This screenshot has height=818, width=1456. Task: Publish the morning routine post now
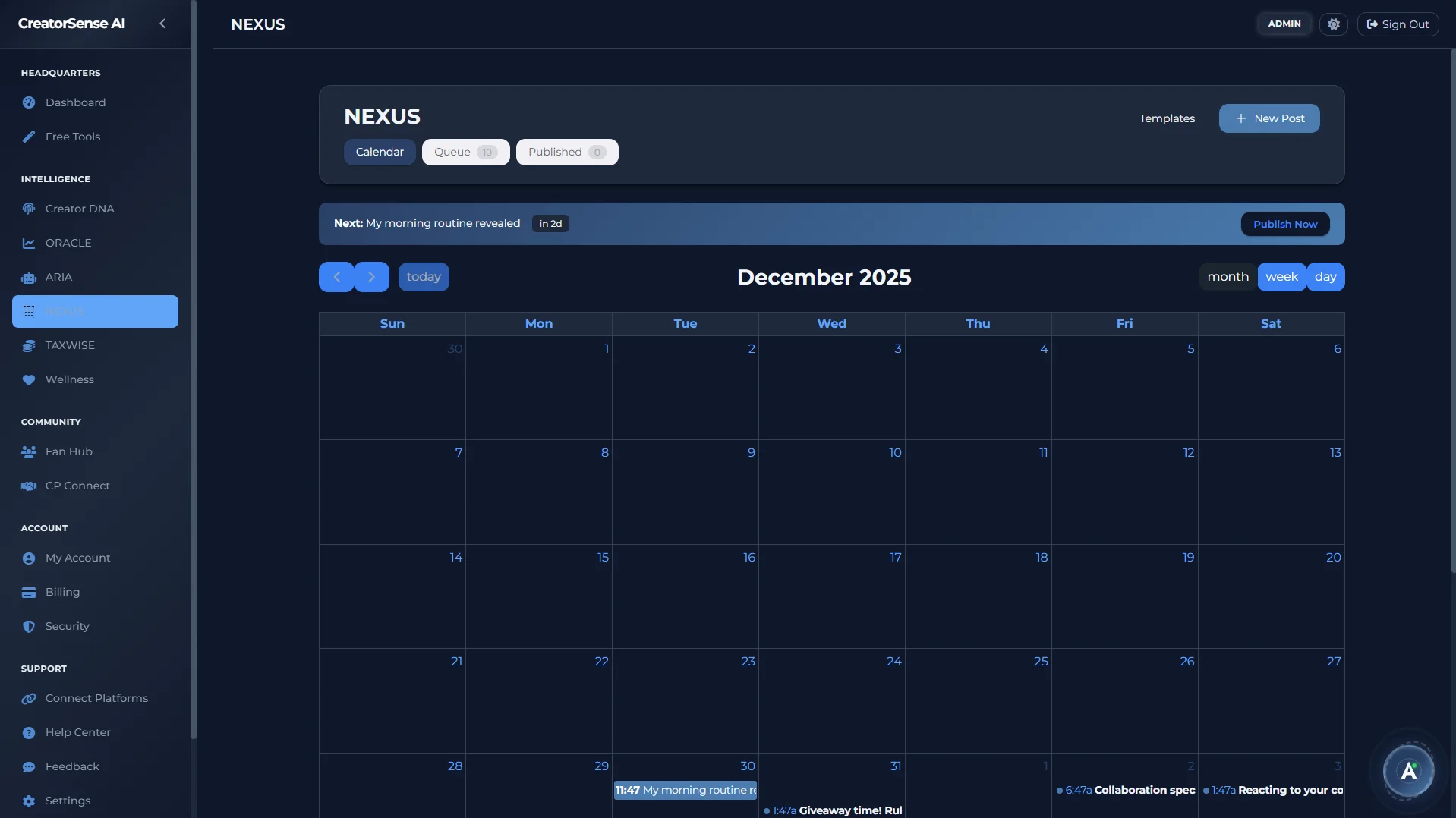[x=1285, y=223]
